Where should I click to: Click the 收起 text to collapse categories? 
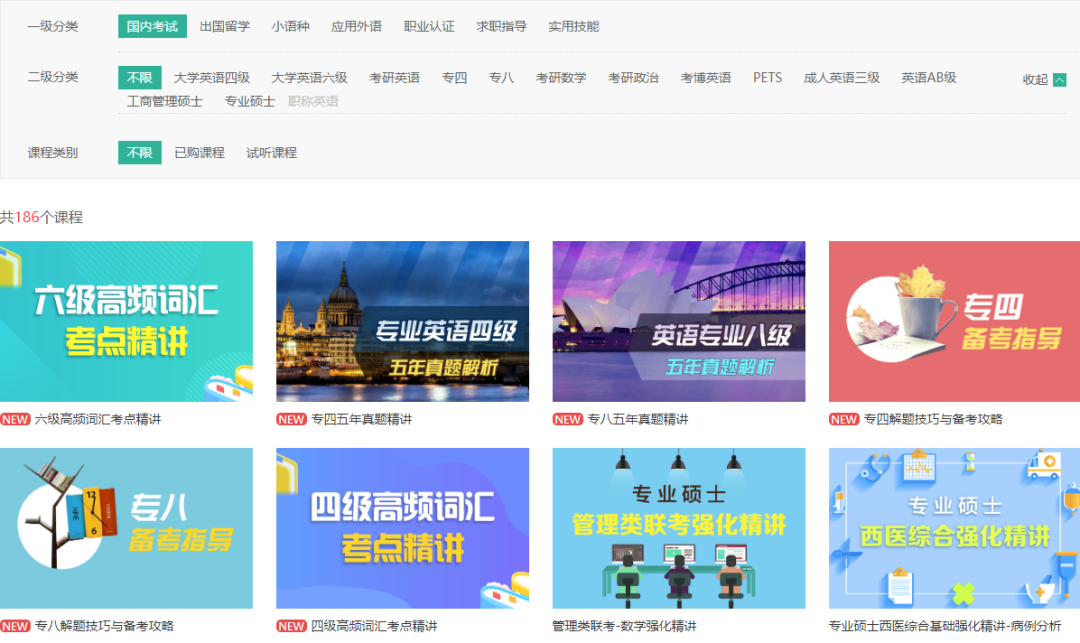pos(1035,80)
